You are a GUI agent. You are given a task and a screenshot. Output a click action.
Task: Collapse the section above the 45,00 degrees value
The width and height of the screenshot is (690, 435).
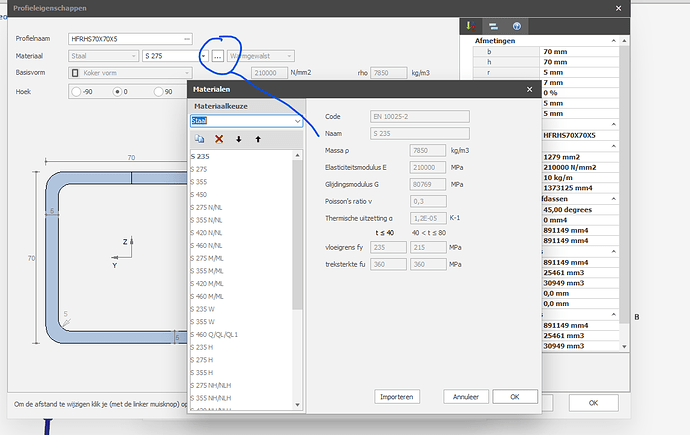(x=613, y=199)
